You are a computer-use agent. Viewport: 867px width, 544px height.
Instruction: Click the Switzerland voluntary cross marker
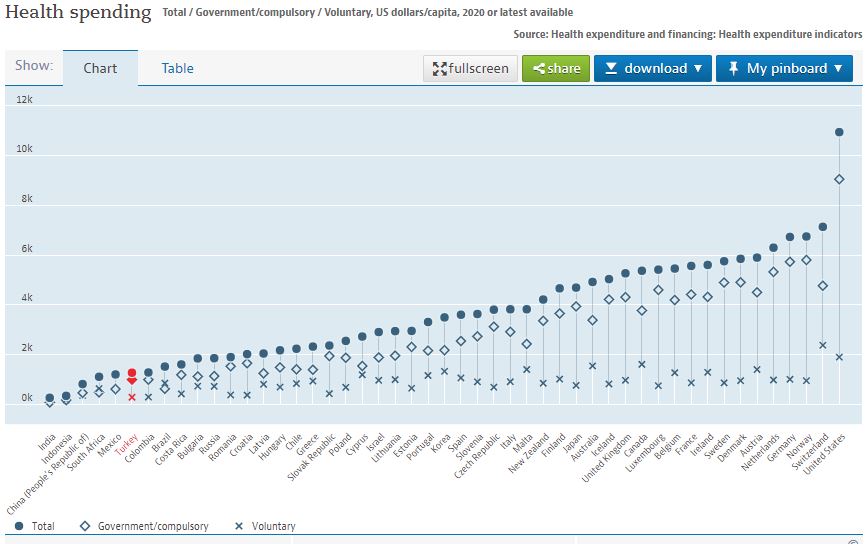click(x=823, y=345)
